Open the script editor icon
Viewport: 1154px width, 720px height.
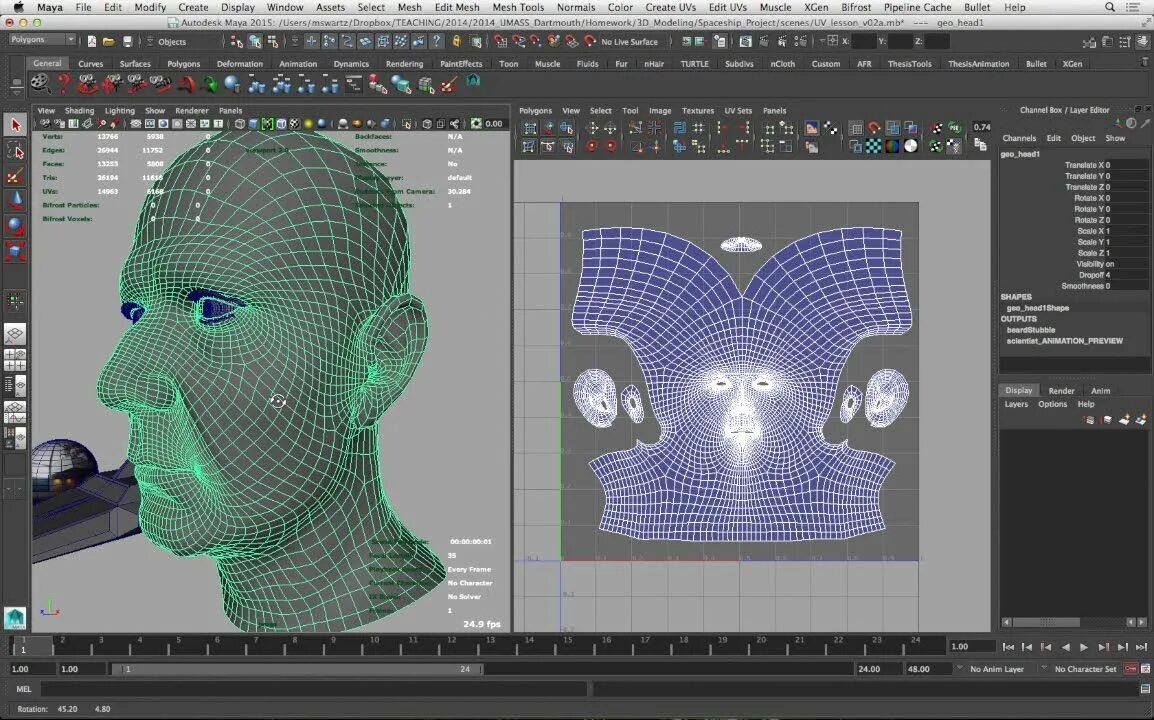click(x=1145, y=689)
